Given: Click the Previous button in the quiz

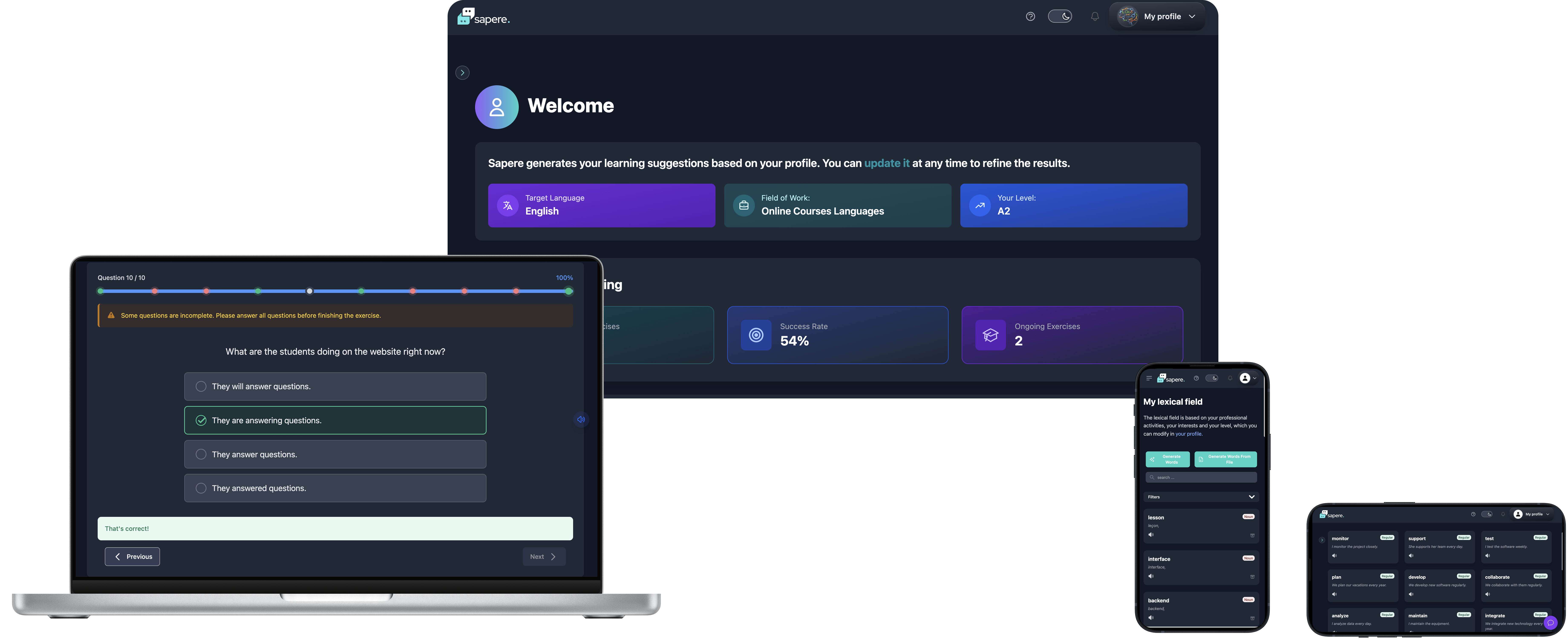Looking at the screenshot, I should point(132,556).
